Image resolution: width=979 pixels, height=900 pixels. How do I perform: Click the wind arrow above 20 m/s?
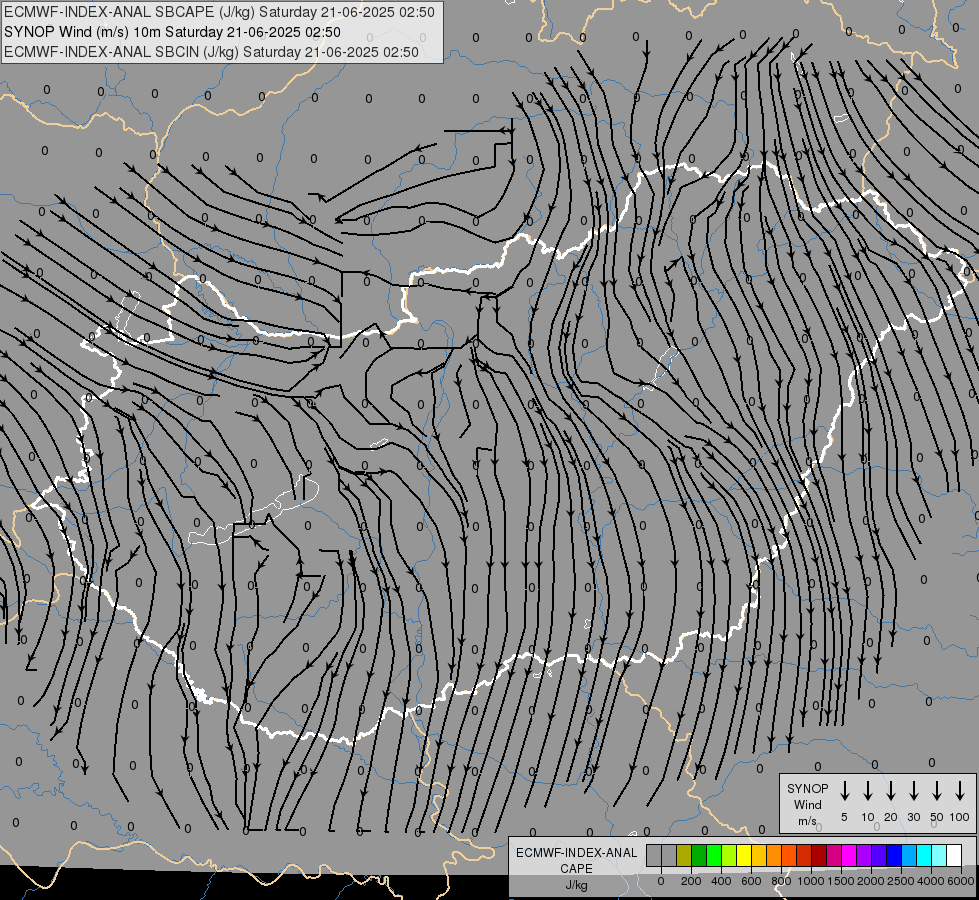[x=891, y=791]
